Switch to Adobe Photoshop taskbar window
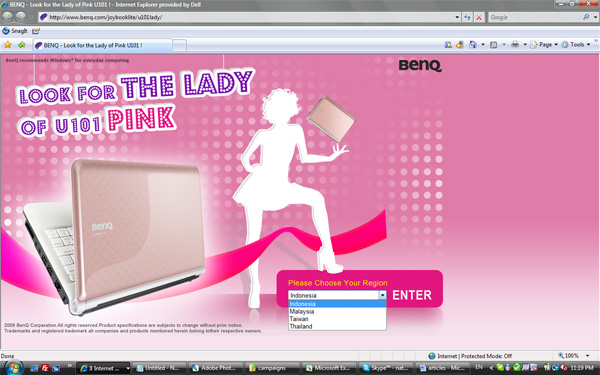600x375 pixels. point(217,368)
